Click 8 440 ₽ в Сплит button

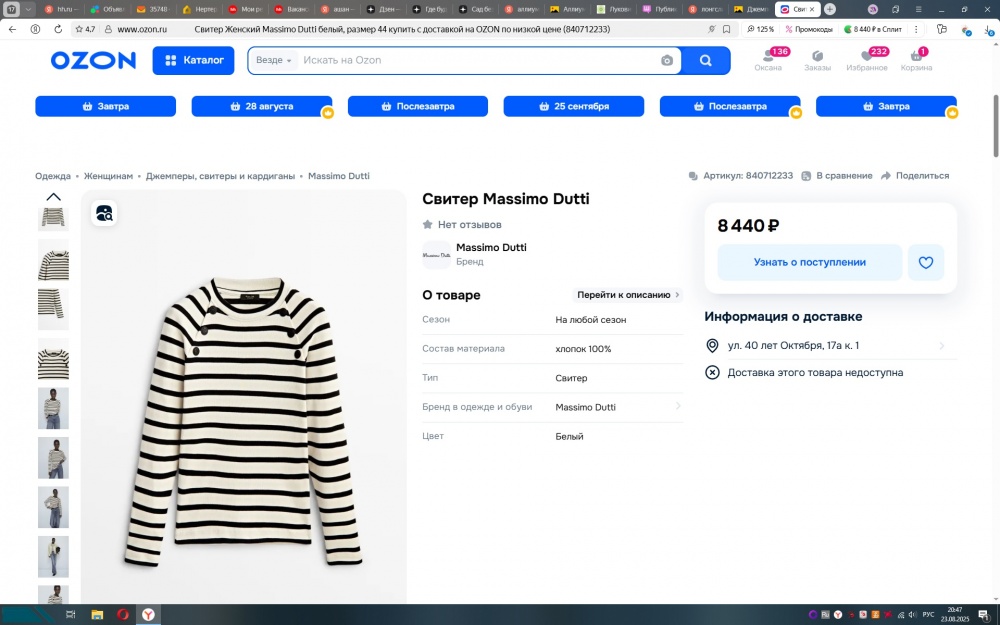(873, 29)
